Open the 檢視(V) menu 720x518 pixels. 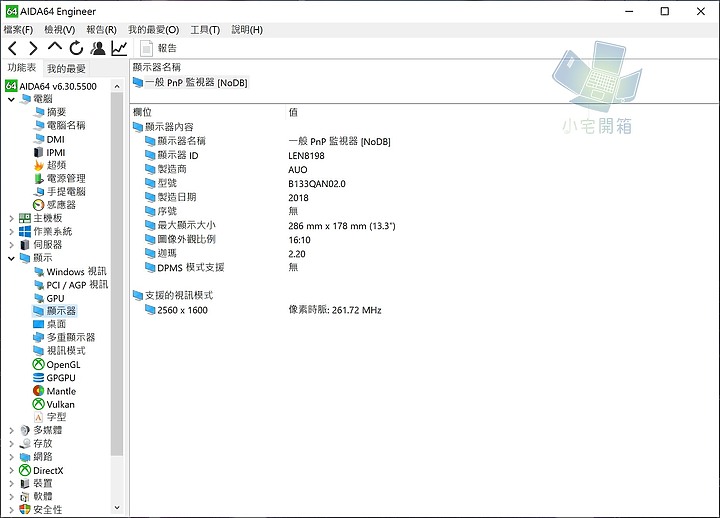click(60, 30)
